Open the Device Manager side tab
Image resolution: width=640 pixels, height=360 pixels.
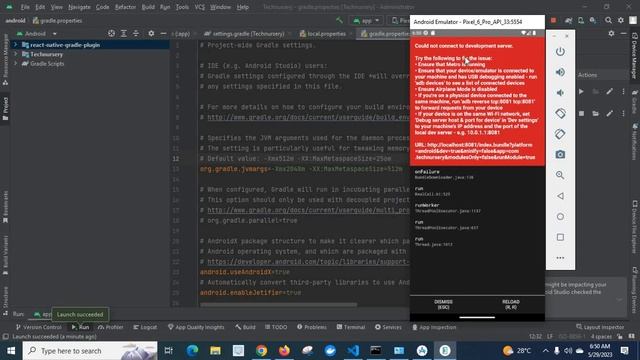point(635,56)
